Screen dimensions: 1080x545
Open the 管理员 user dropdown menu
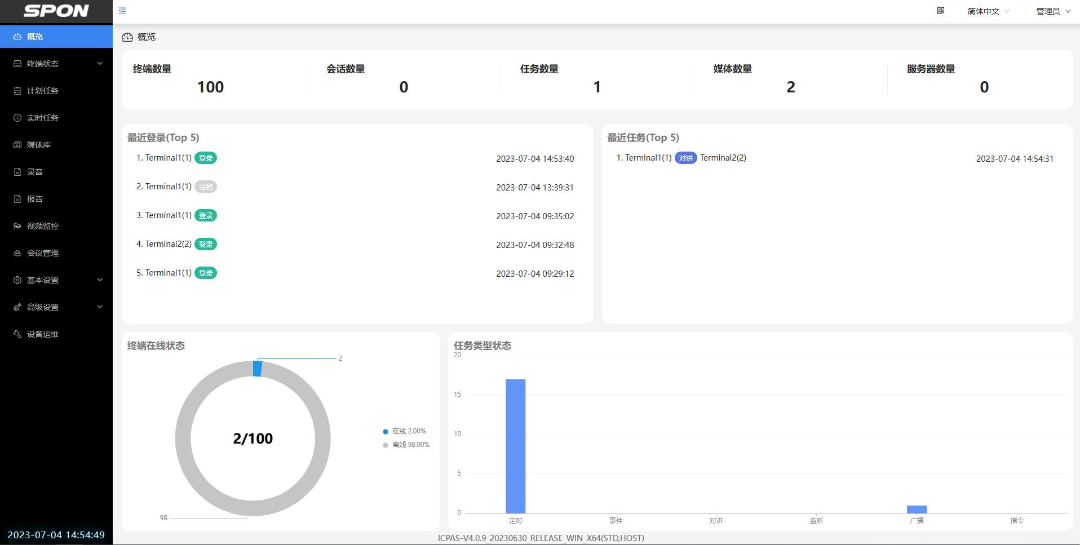pyautogui.click(x=1049, y=11)
